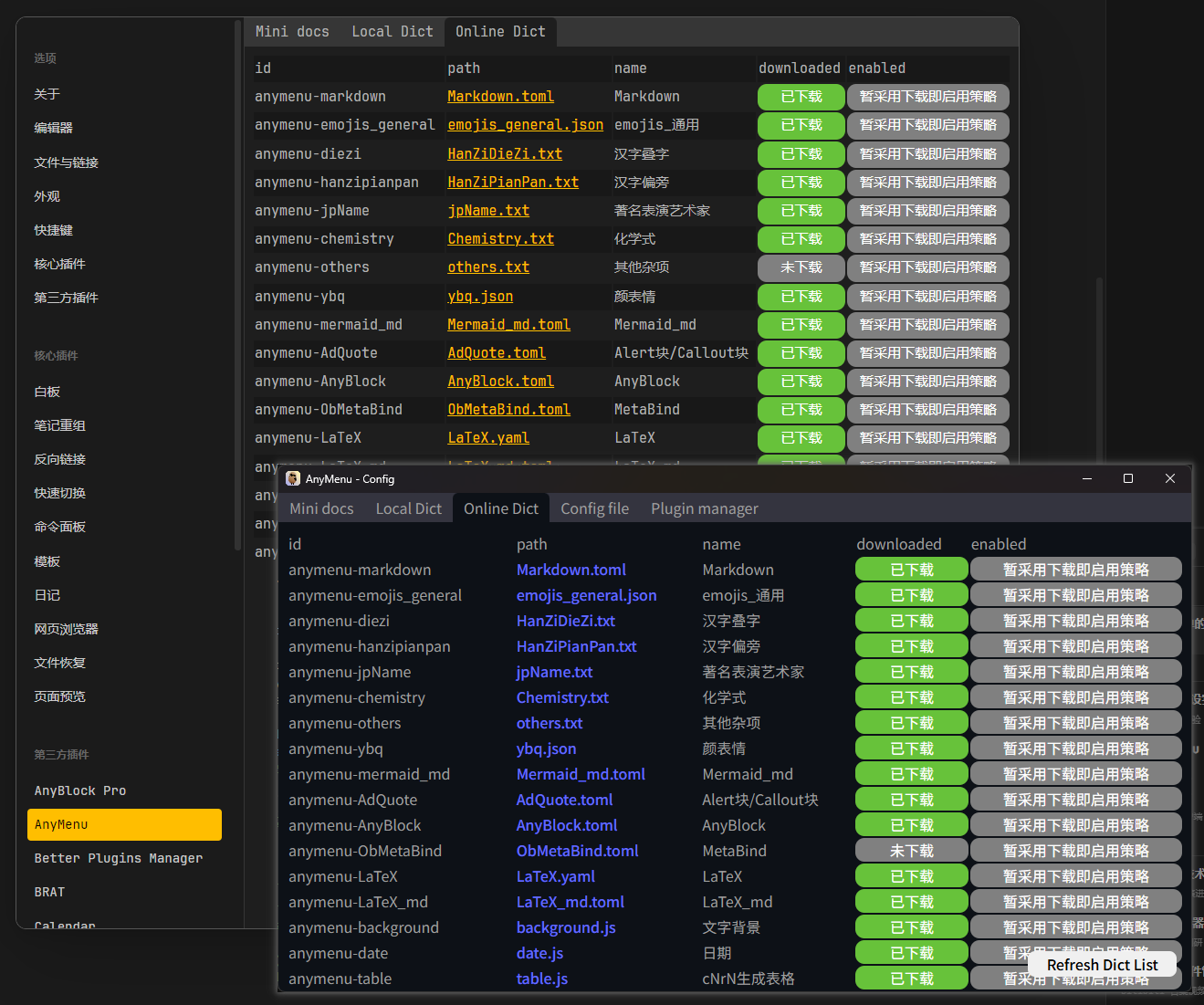Switch to the Config file tab
The image size is (1204, 1005).
pyautogui.click(x=594, y=508)
